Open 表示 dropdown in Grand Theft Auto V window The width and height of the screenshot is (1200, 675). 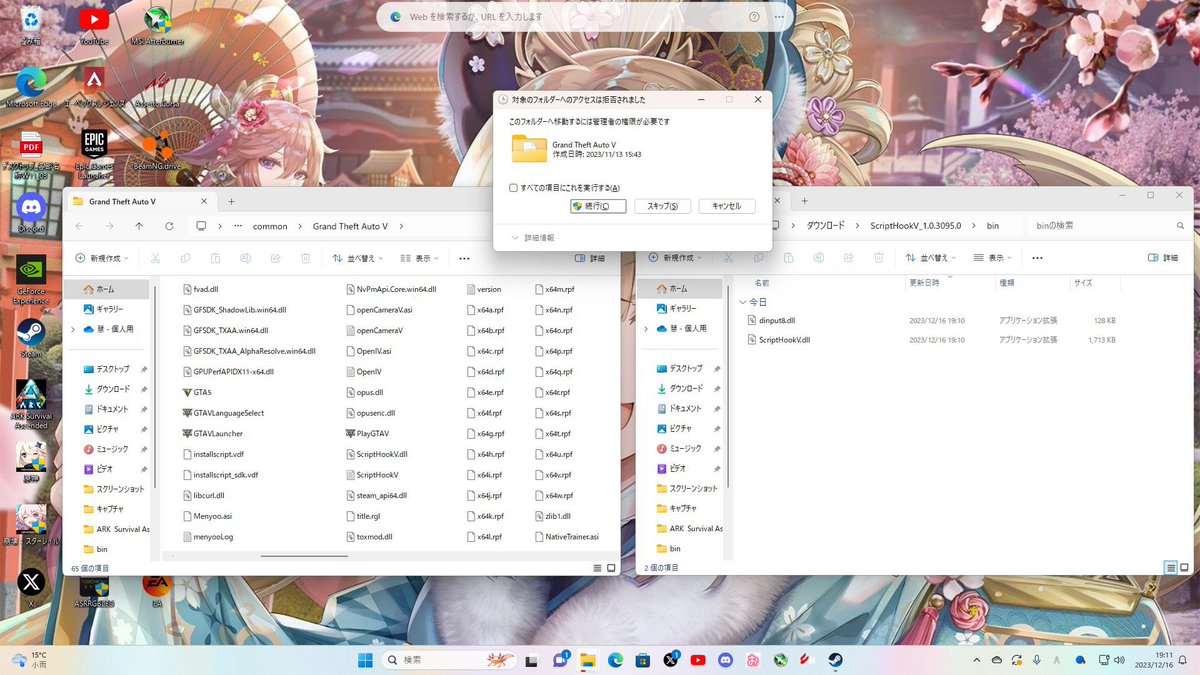419,258
